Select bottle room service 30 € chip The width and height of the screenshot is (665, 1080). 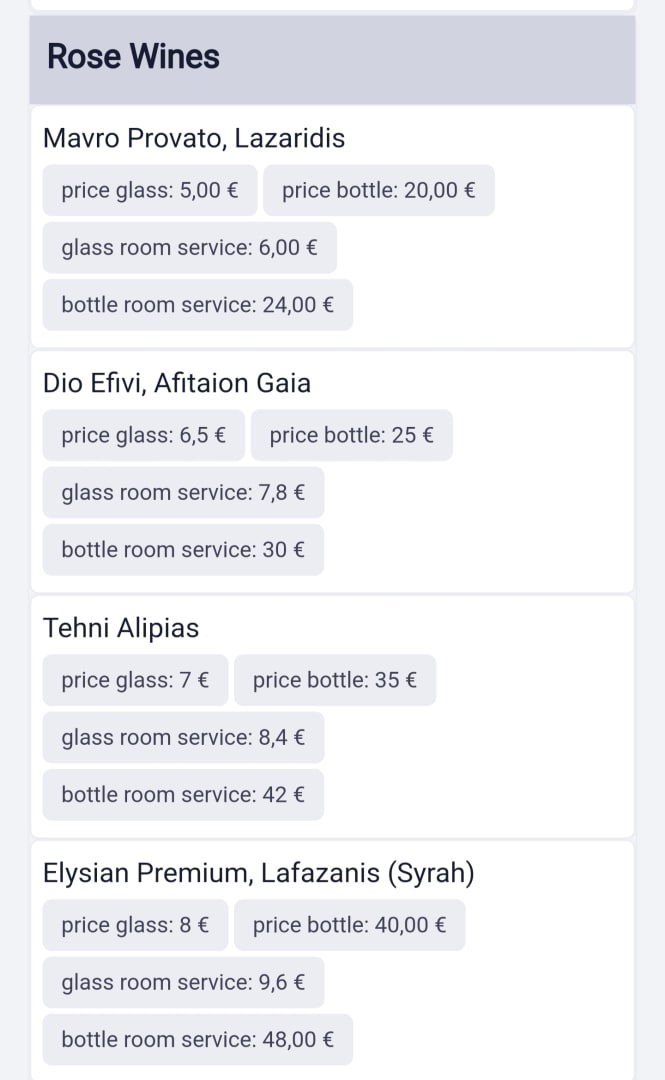(183, 549)
